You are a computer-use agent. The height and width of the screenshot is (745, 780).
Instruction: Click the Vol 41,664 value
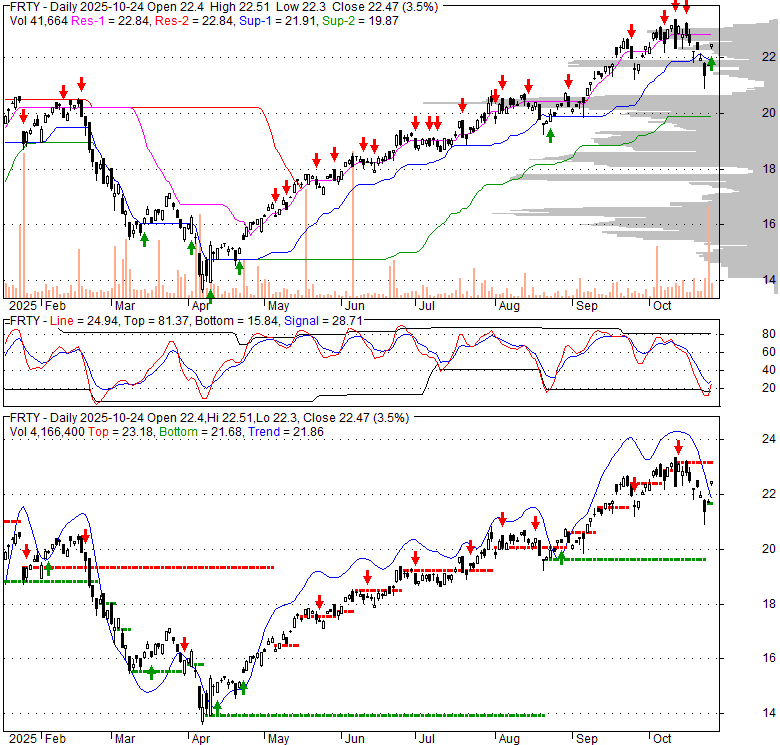point(38,21)
